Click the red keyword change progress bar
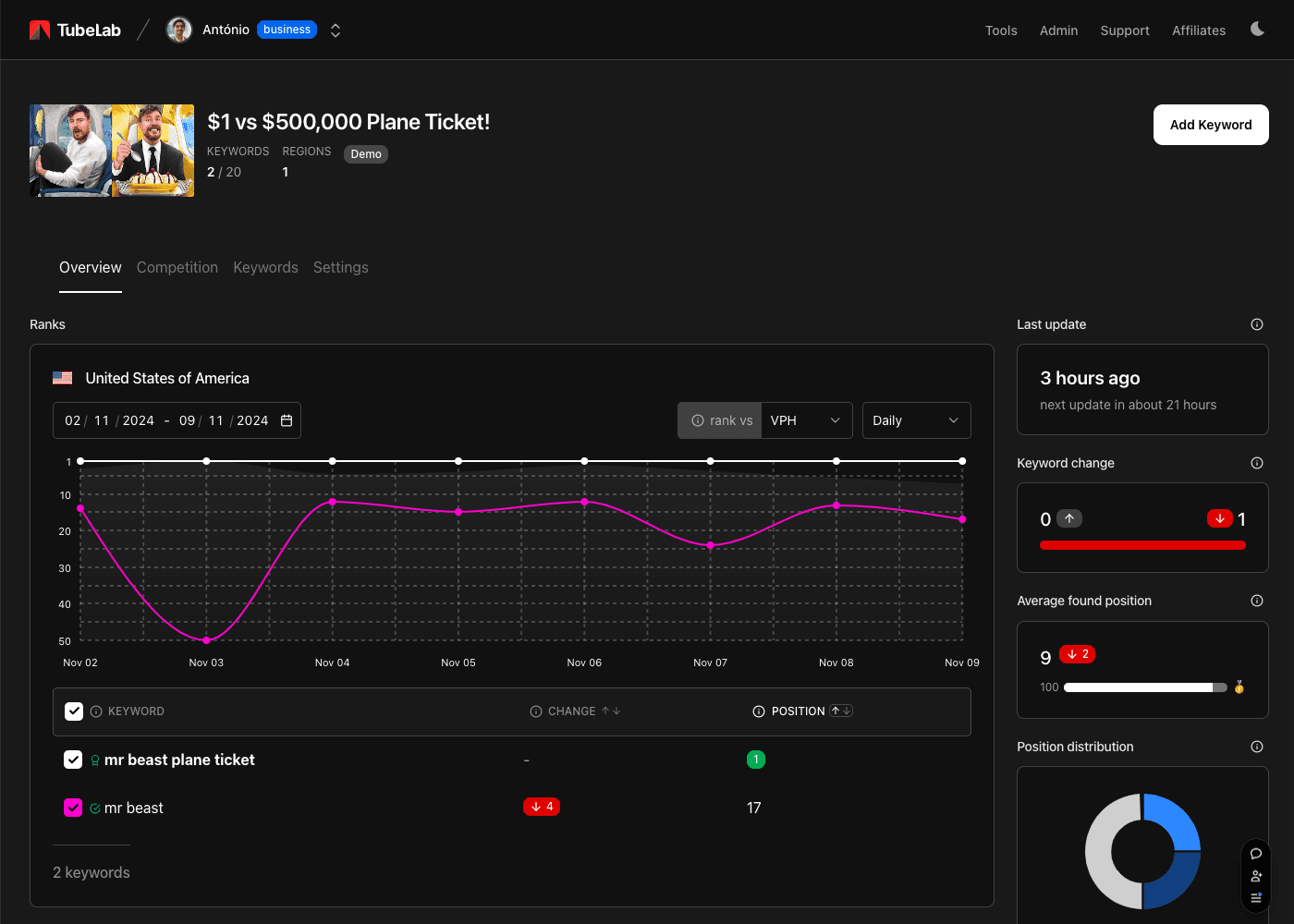This screenshot has width=1294, height=924. coord(1142,545)
